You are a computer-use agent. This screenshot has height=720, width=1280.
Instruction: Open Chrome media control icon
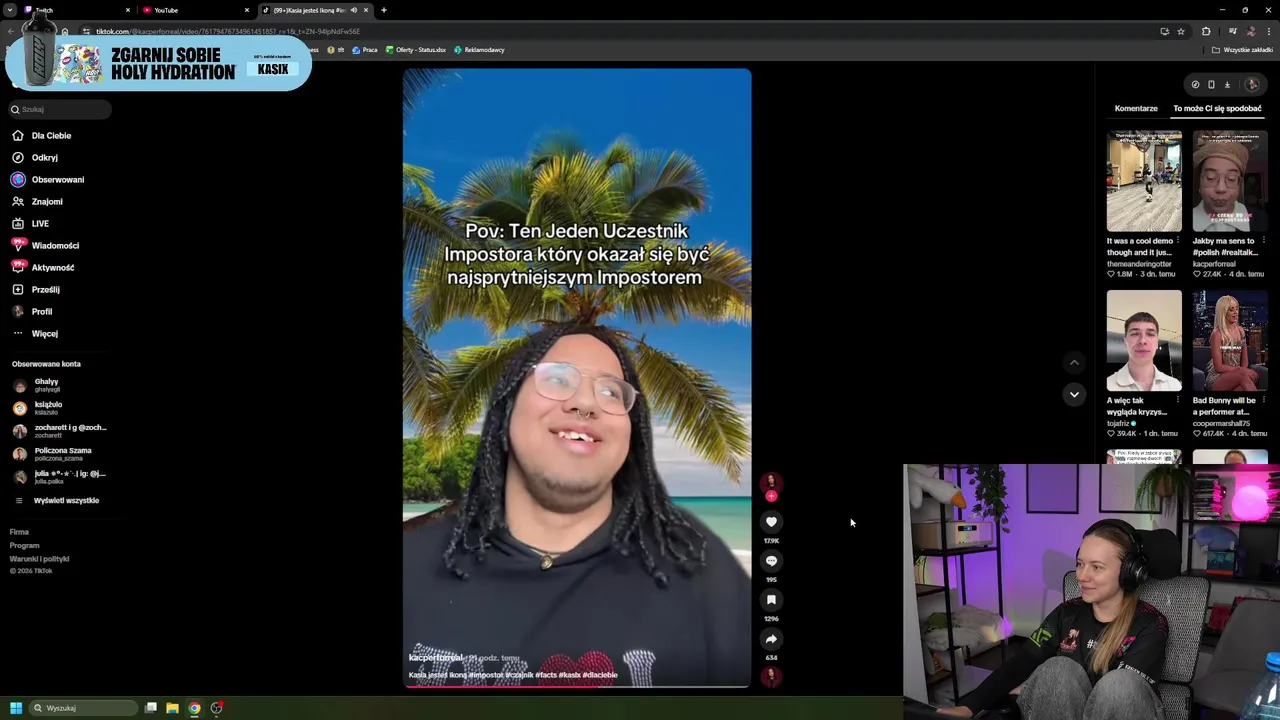1232,31
